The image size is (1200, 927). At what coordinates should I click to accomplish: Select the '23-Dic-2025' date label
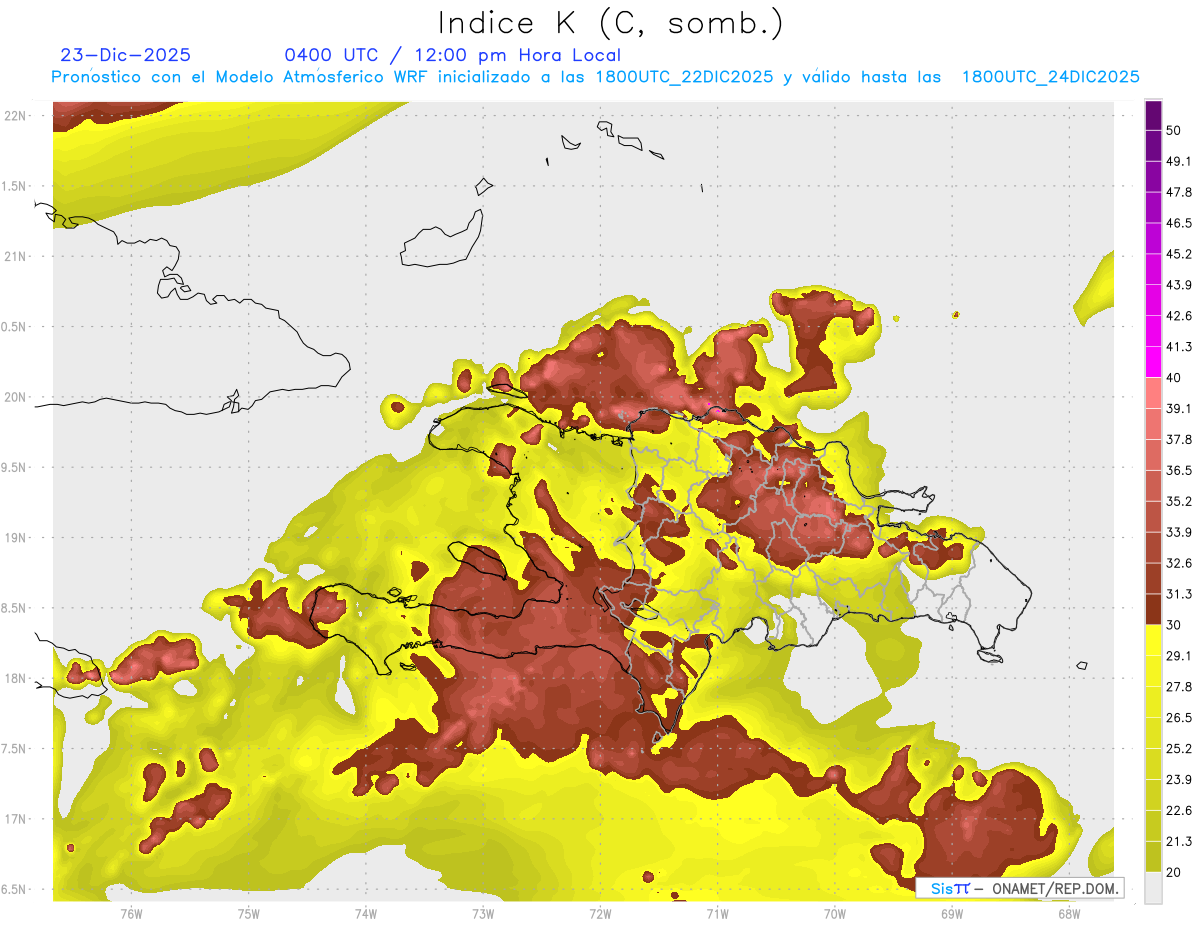click(126, 56)
